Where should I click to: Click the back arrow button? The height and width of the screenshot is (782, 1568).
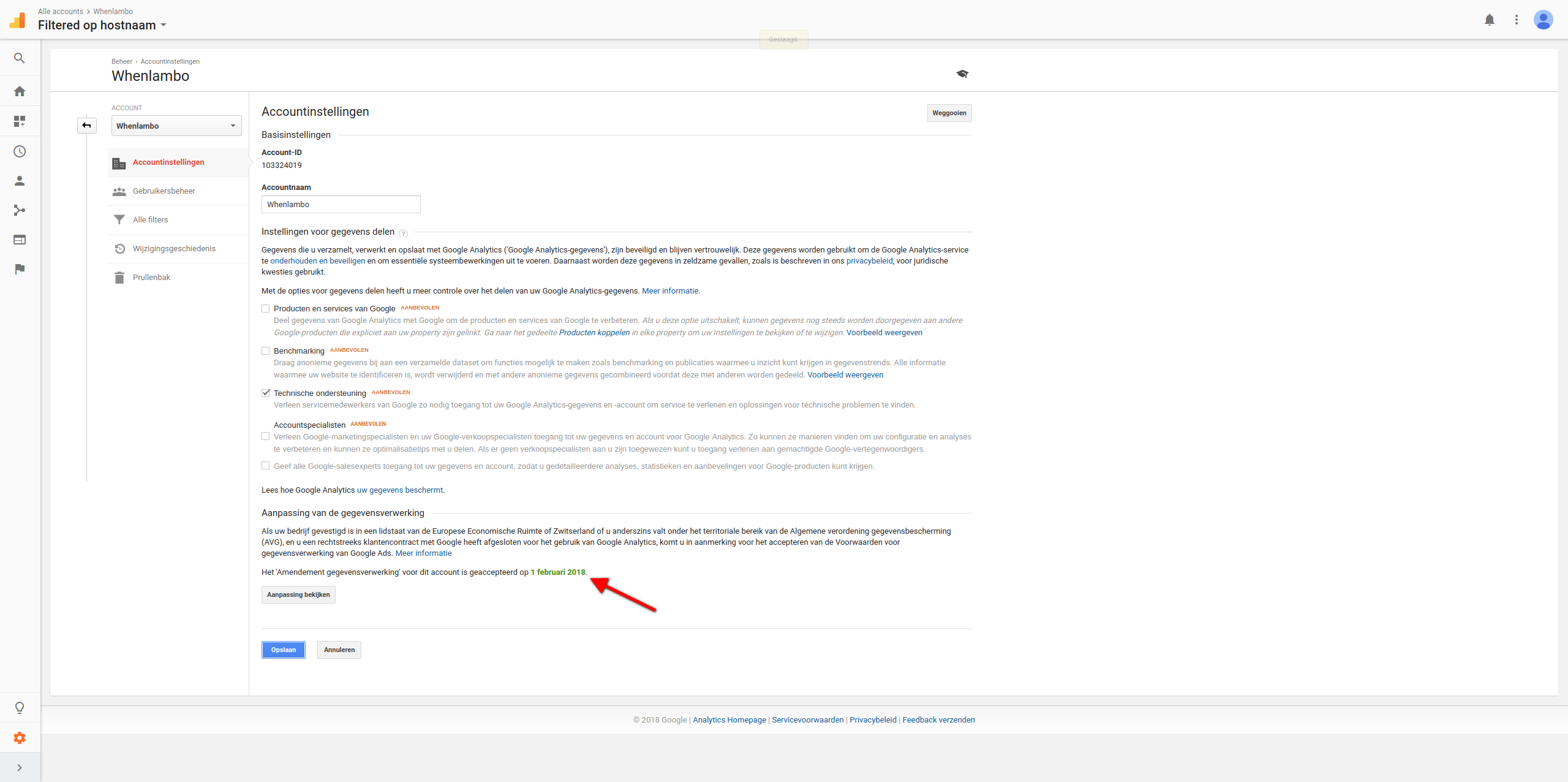pyautogui.click(x=87, y=126)
